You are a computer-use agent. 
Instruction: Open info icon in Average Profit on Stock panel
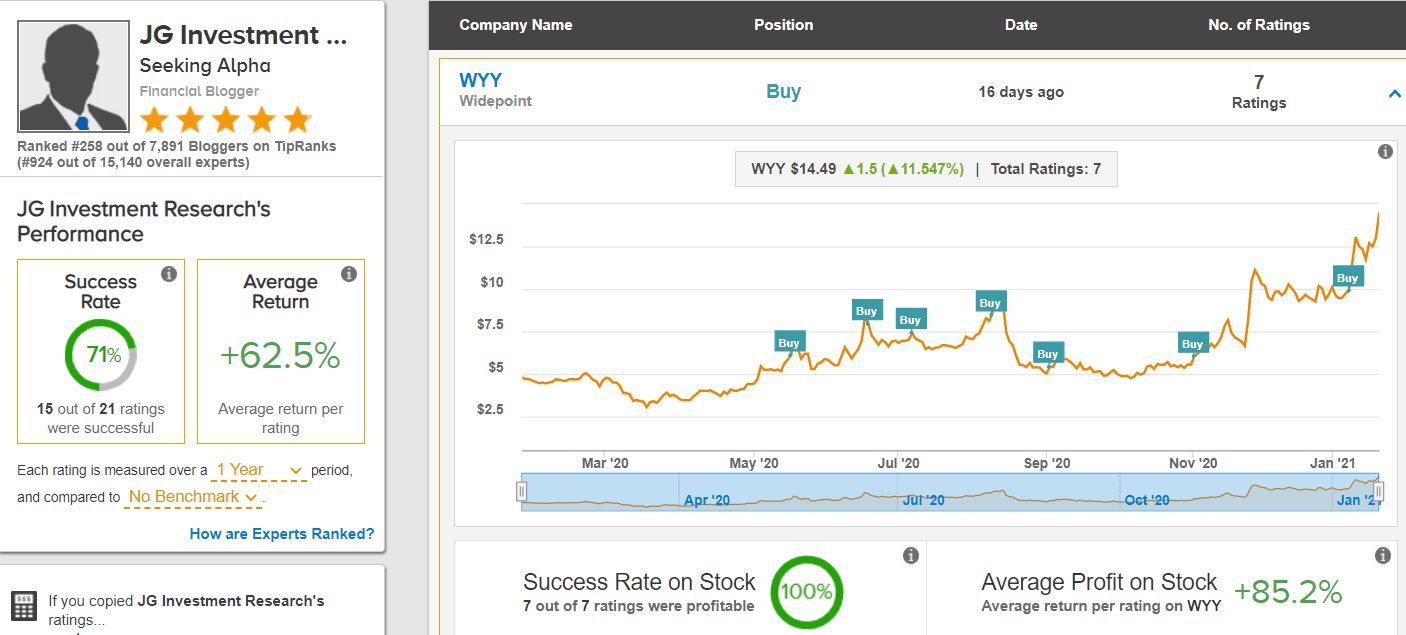tap(1383, 555)
